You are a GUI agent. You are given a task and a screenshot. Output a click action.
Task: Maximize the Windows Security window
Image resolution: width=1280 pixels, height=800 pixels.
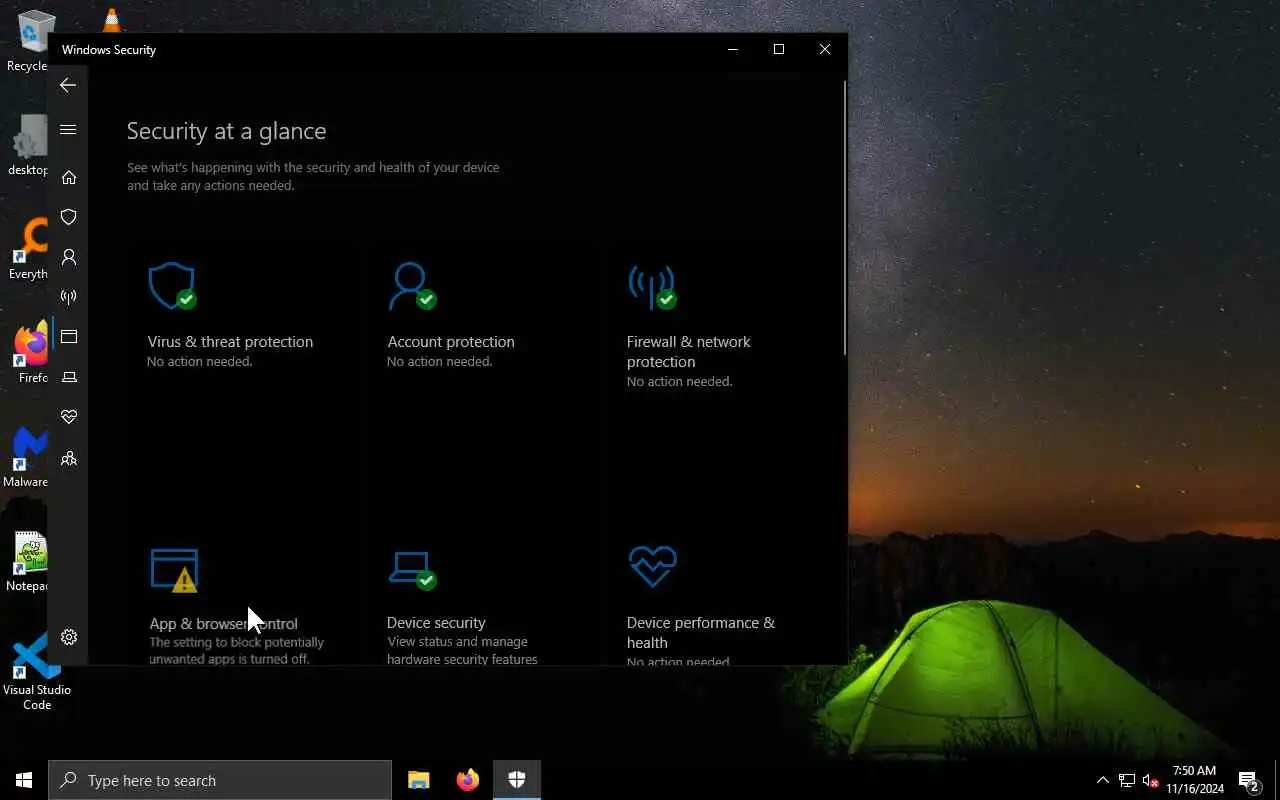[779, 49]
